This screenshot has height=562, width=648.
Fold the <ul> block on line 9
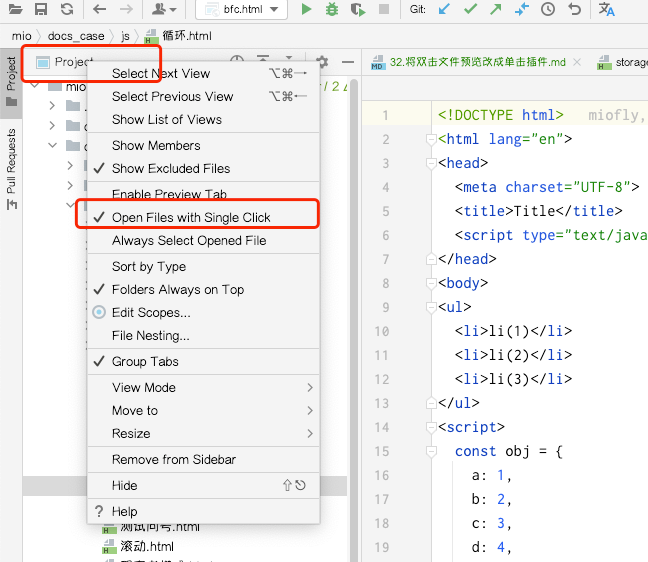(431, 307)
